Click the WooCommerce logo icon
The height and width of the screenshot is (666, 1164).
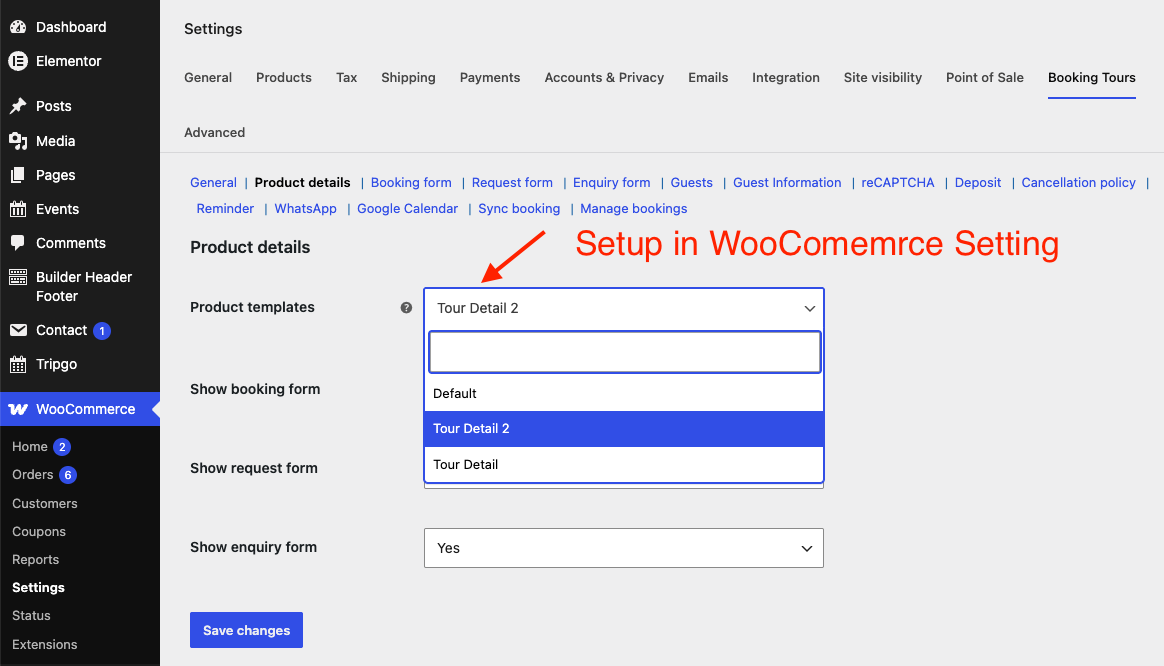pyautogui.click(x=18, y=409)
